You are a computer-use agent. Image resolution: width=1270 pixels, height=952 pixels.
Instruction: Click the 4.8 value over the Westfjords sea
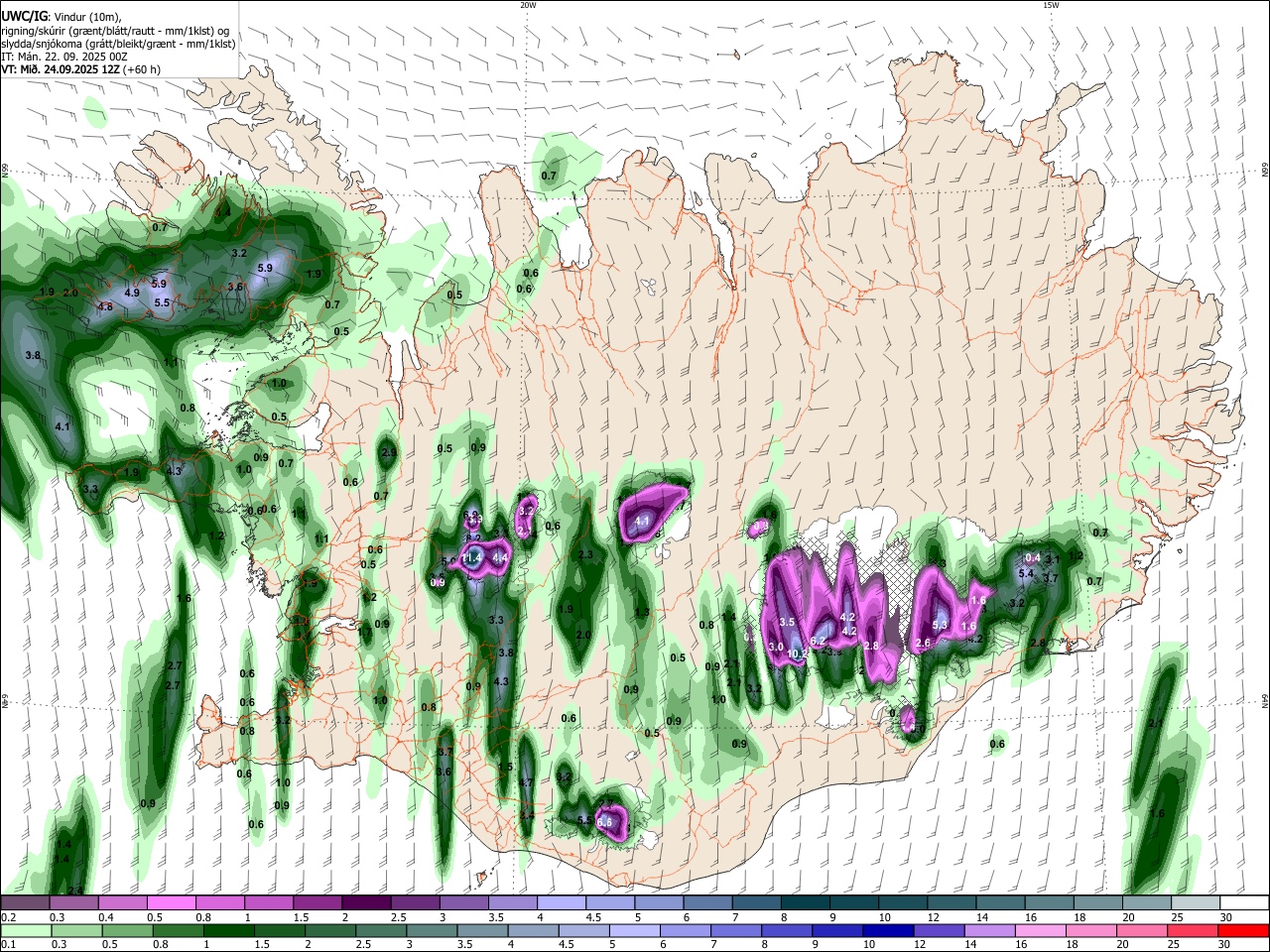pyautogui.click(x=105, y=307)
